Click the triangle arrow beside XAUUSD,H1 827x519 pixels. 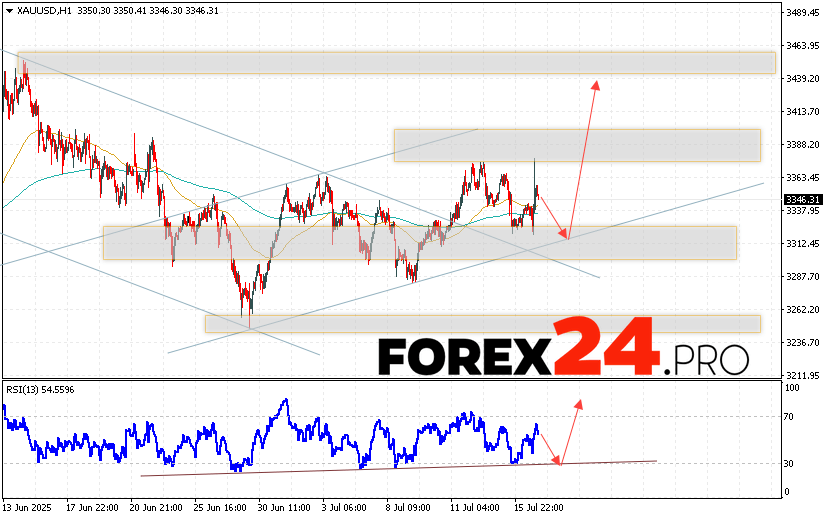pyautogui.click(x=7, y=10)
